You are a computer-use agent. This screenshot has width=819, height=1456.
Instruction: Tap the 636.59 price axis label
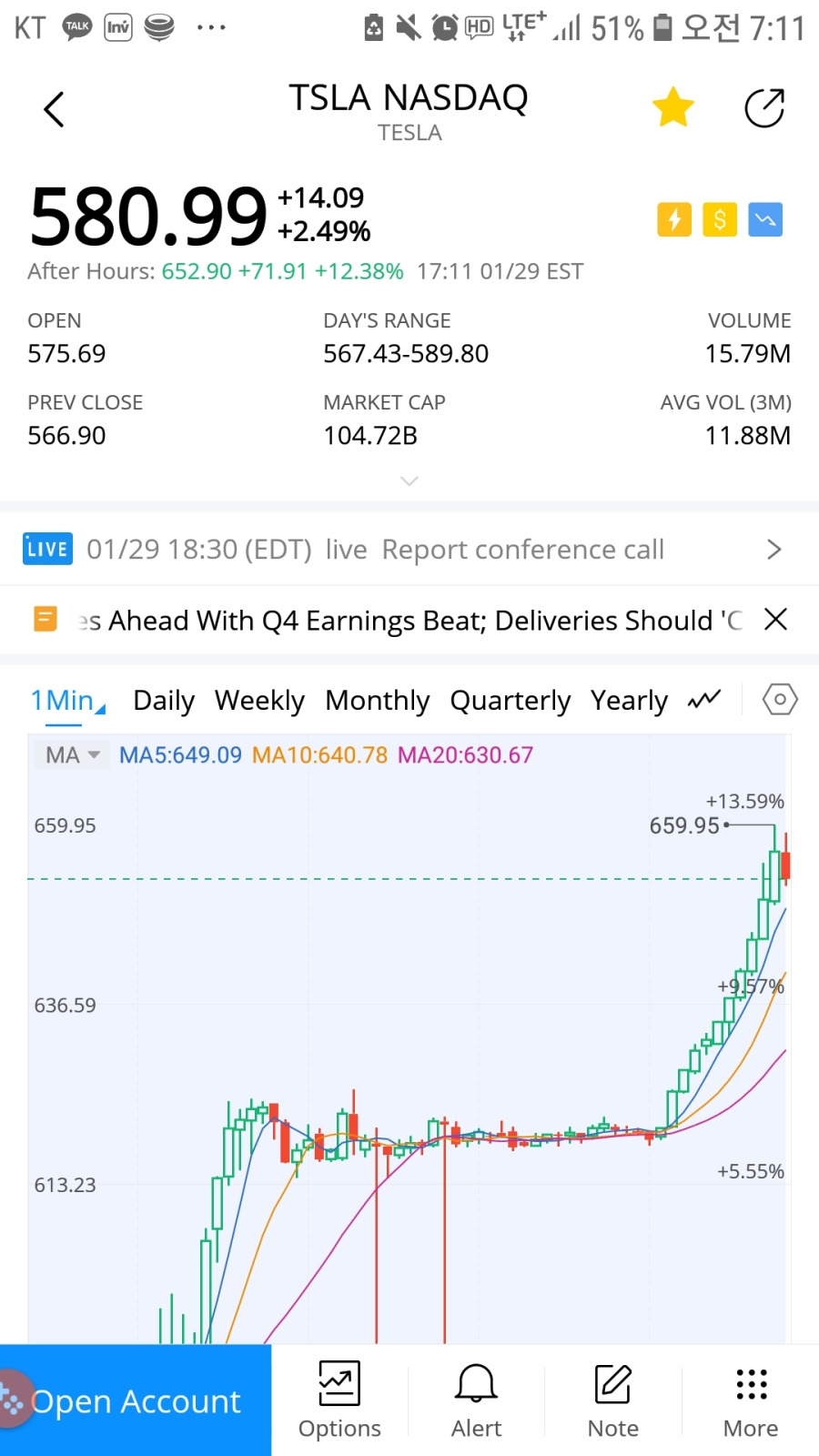65,1006
